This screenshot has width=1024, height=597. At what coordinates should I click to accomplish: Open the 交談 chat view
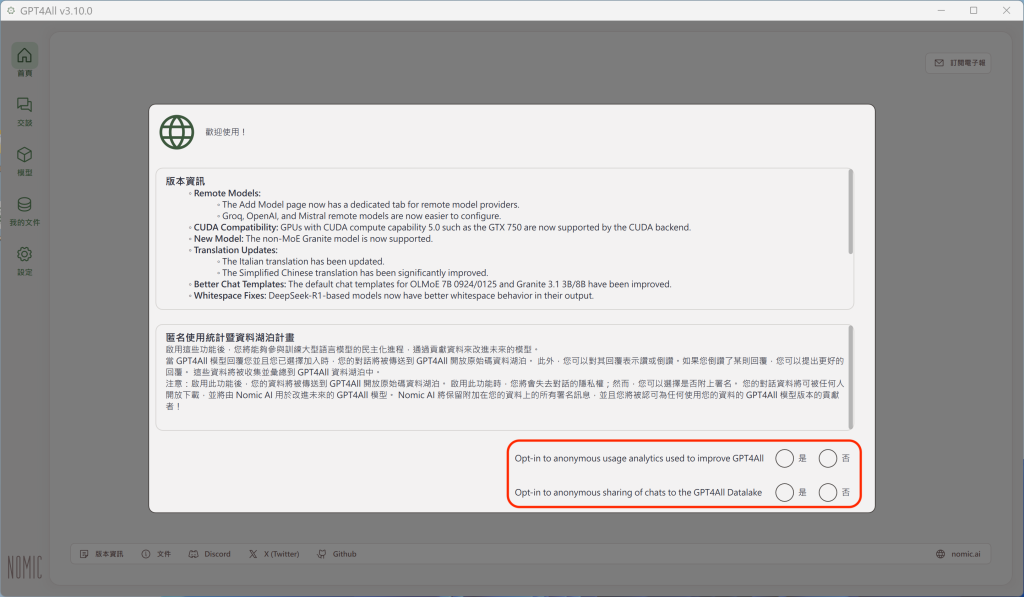click(25, 110)
